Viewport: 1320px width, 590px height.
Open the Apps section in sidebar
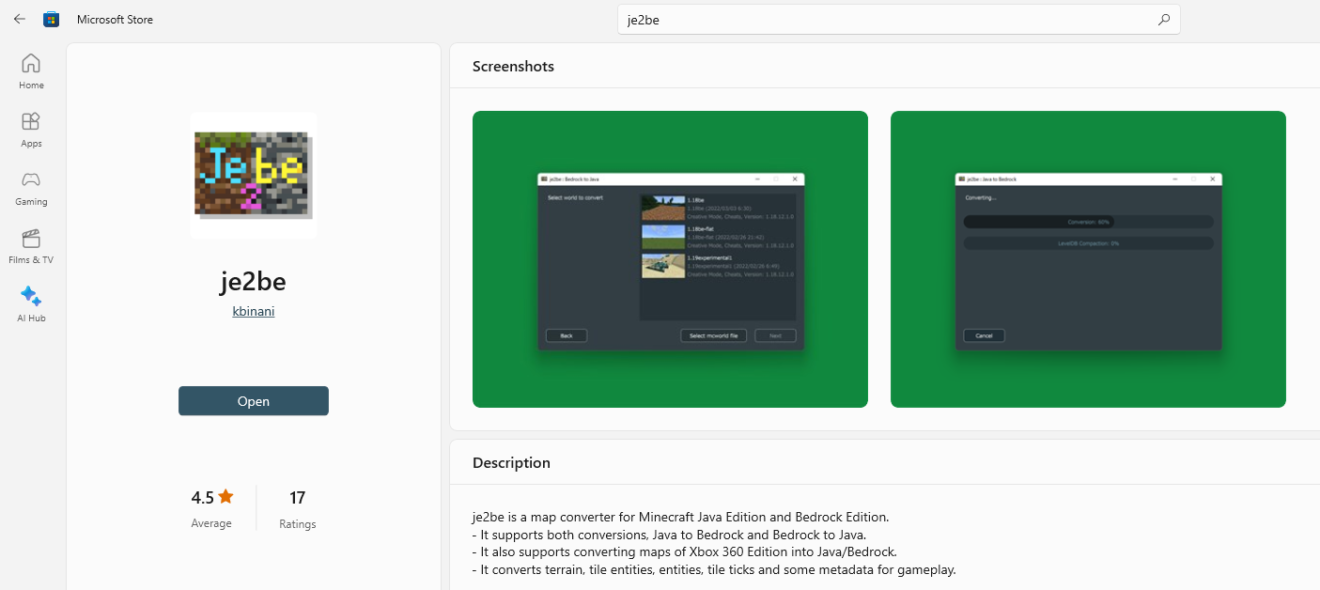coord(31,129)
